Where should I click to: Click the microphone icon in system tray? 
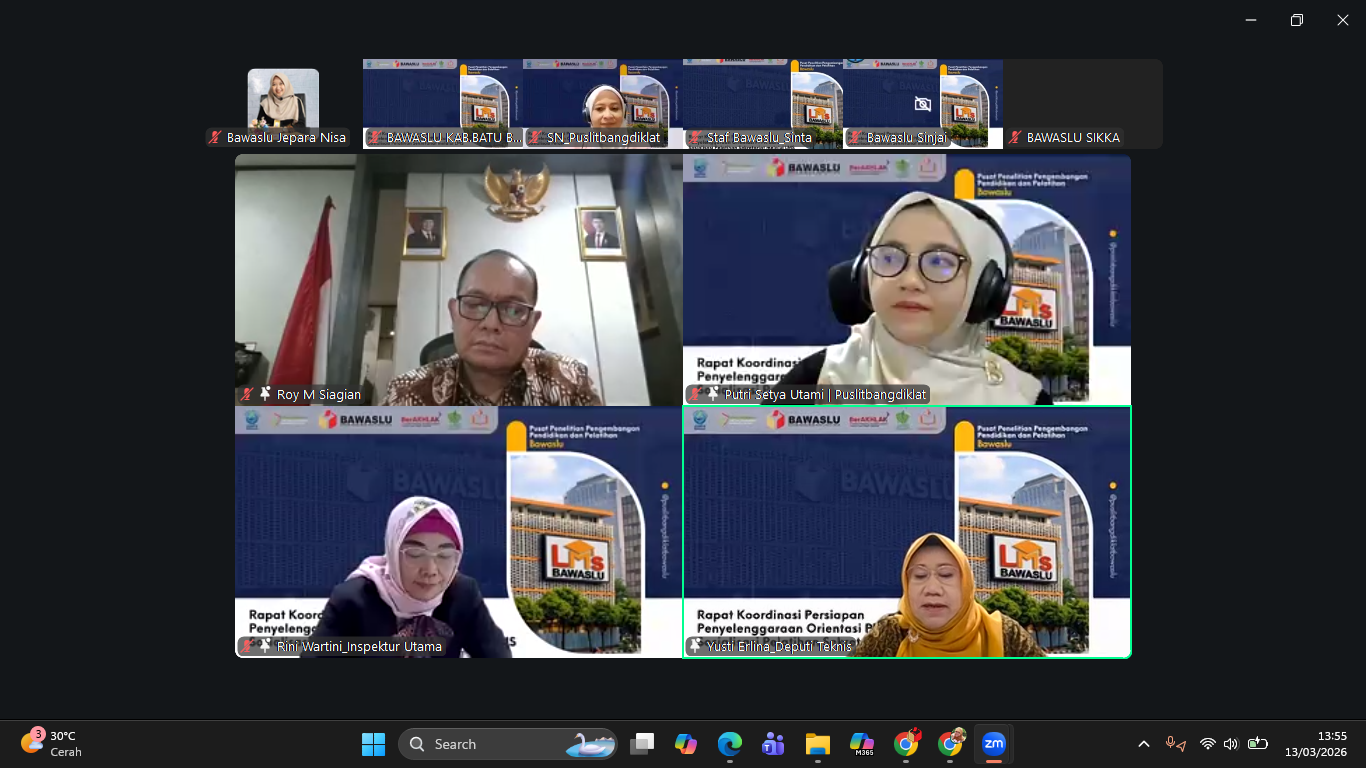coord(1172,744)
